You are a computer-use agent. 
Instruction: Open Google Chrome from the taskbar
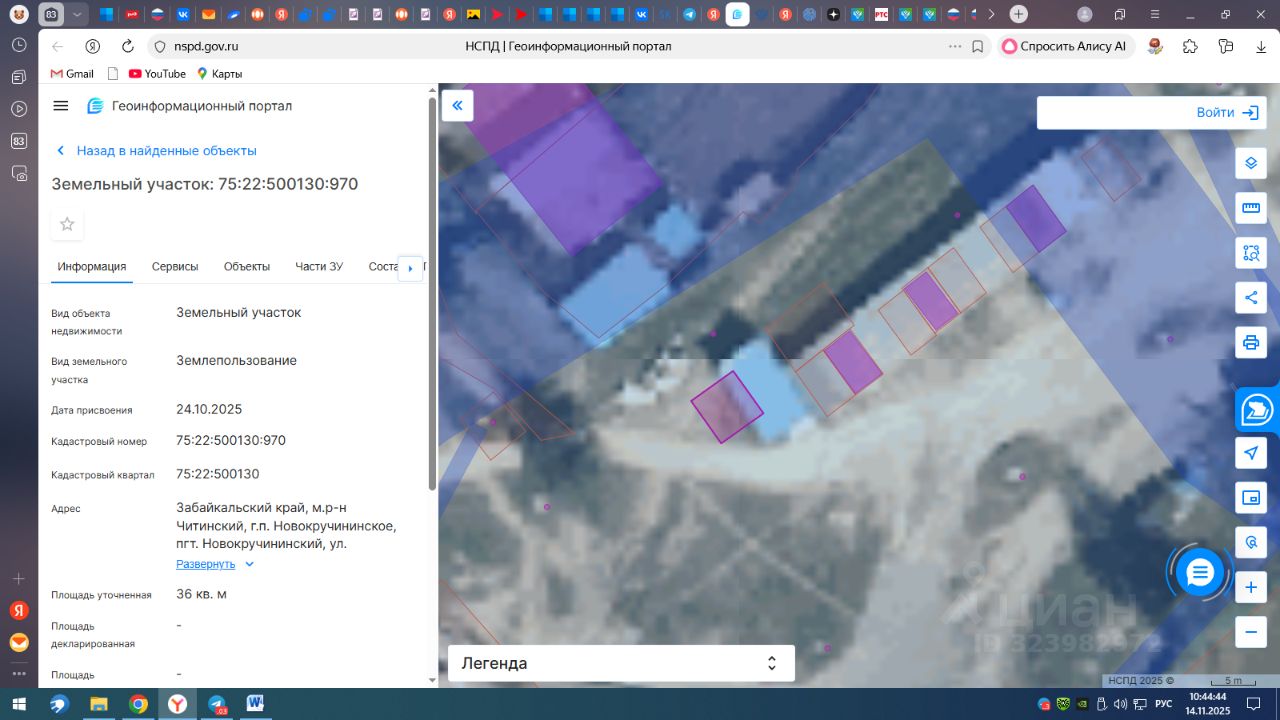tap(138, 704)
